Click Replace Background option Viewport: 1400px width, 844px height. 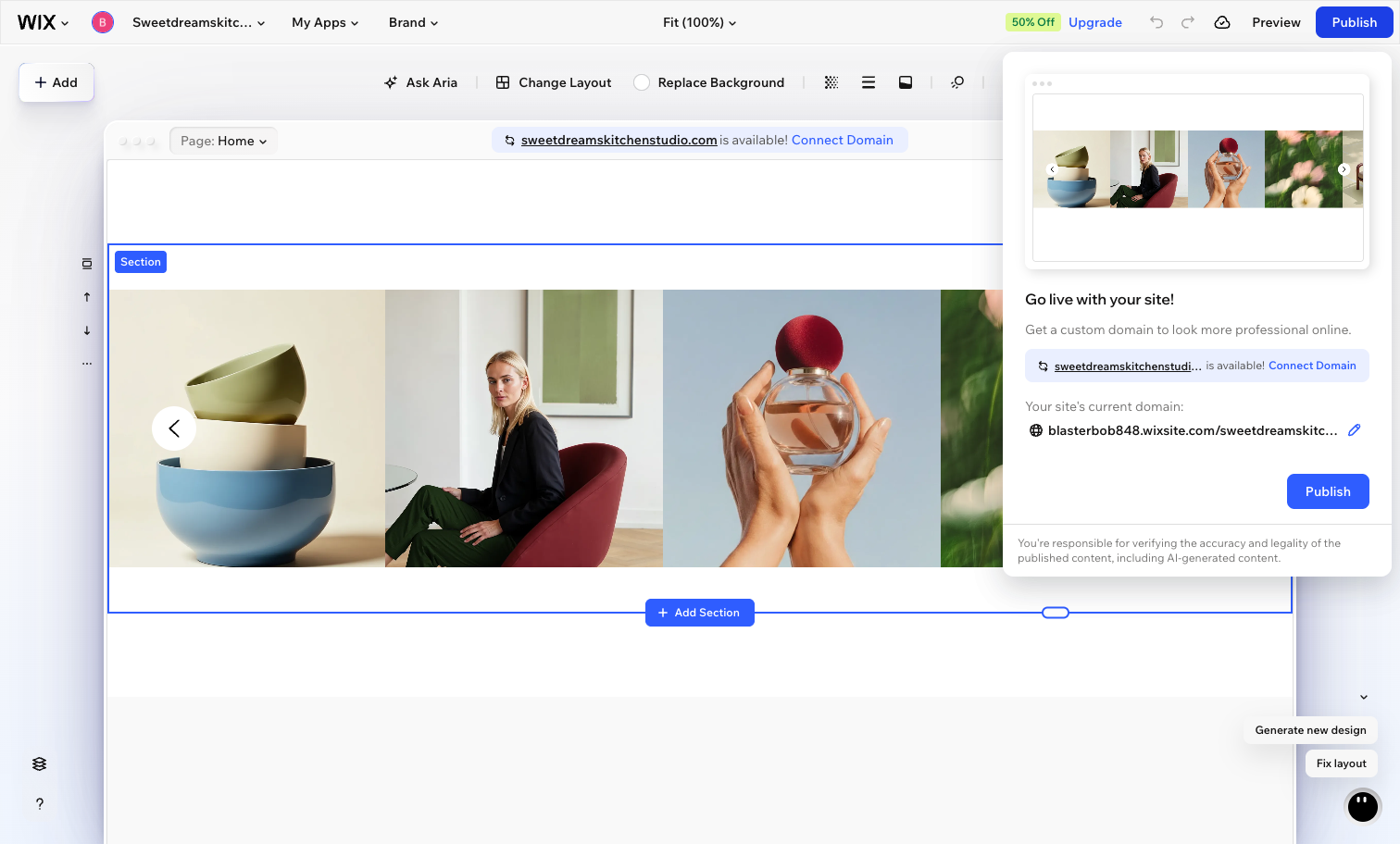pos(720,82)
